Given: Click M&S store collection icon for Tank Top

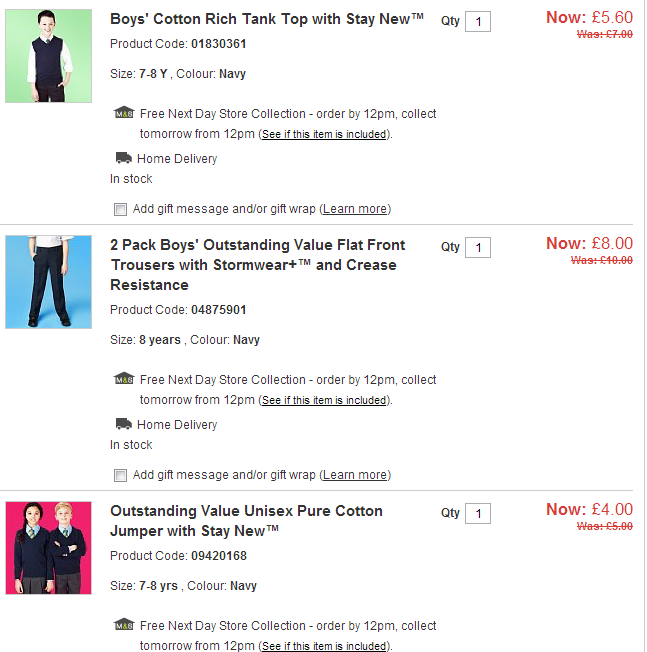Looking at the screenshot, I should 124,113.
